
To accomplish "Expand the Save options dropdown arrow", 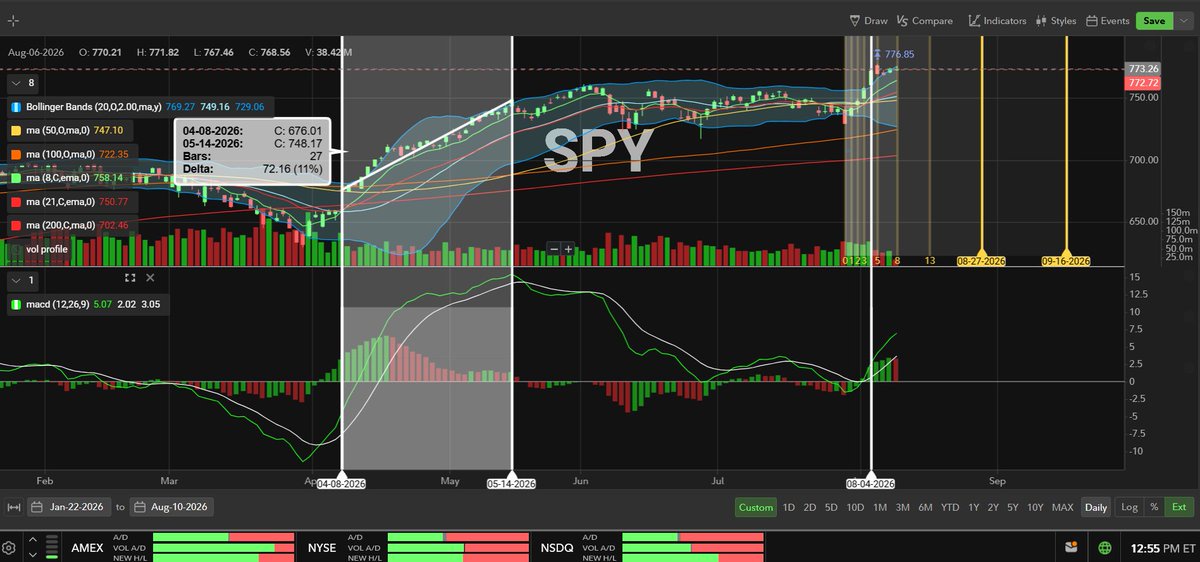I will (x=1183, y=20).
